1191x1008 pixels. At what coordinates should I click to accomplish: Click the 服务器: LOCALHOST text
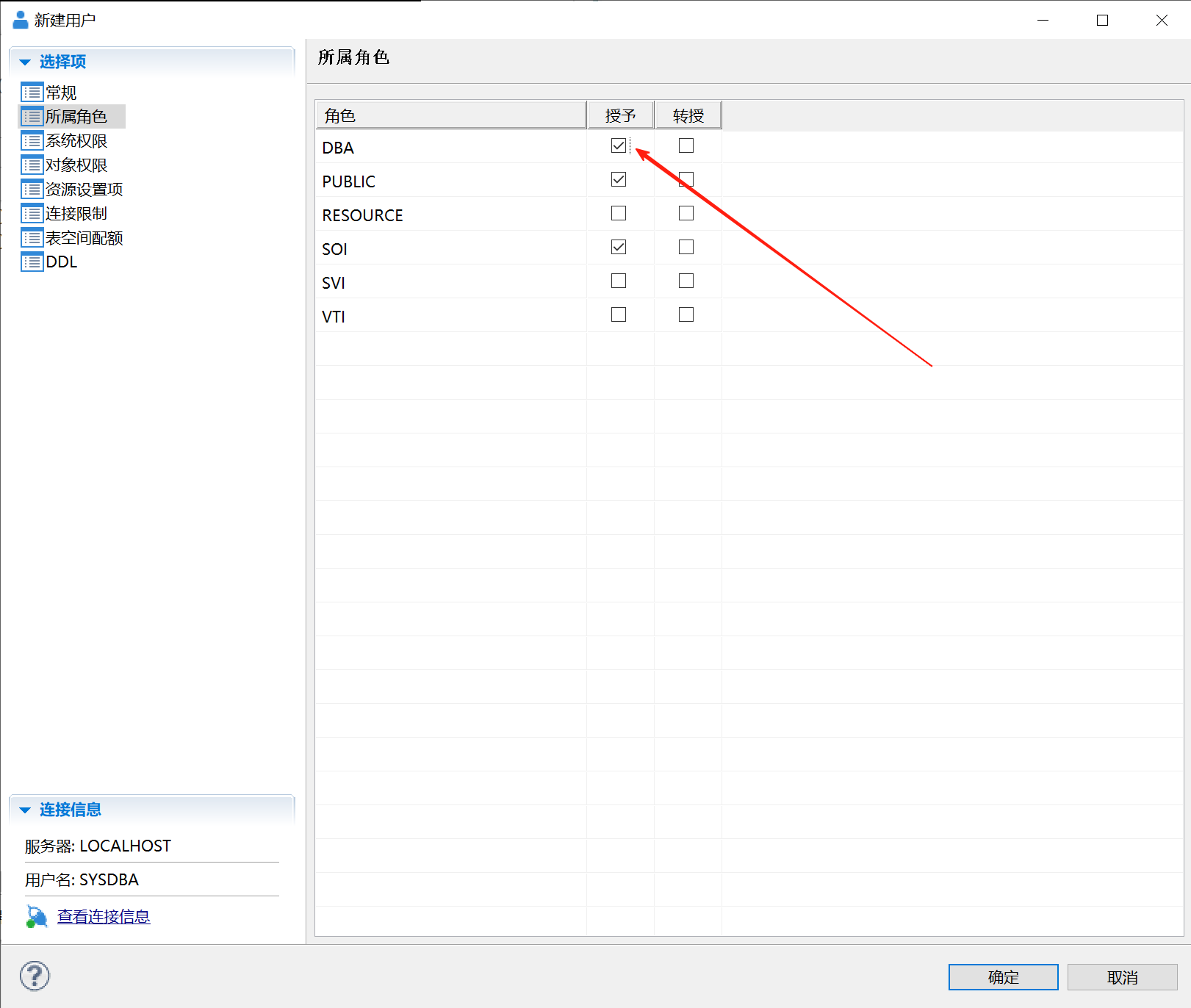[98, 846]
